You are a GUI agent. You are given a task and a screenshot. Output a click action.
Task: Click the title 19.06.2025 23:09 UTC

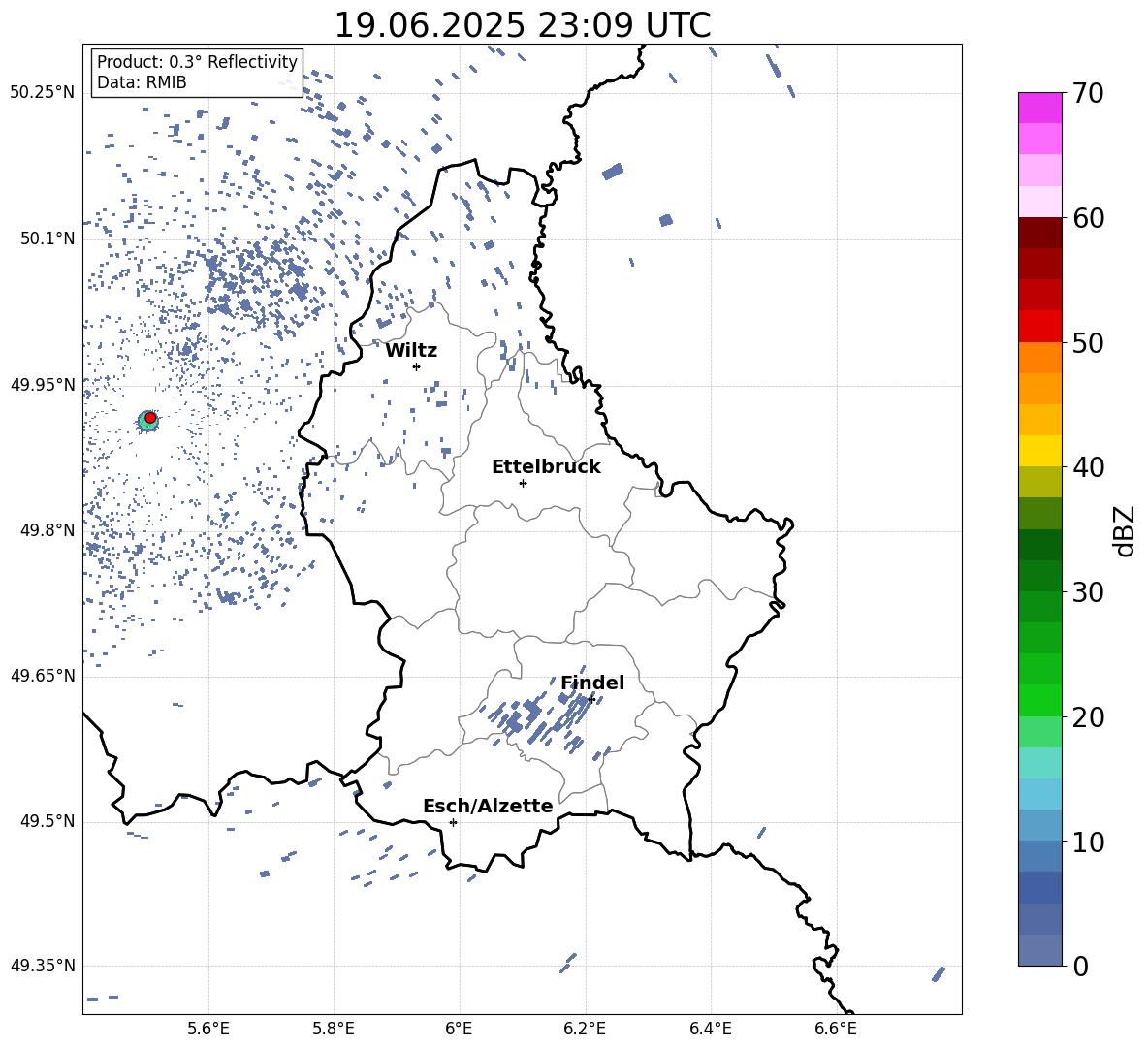522,25
